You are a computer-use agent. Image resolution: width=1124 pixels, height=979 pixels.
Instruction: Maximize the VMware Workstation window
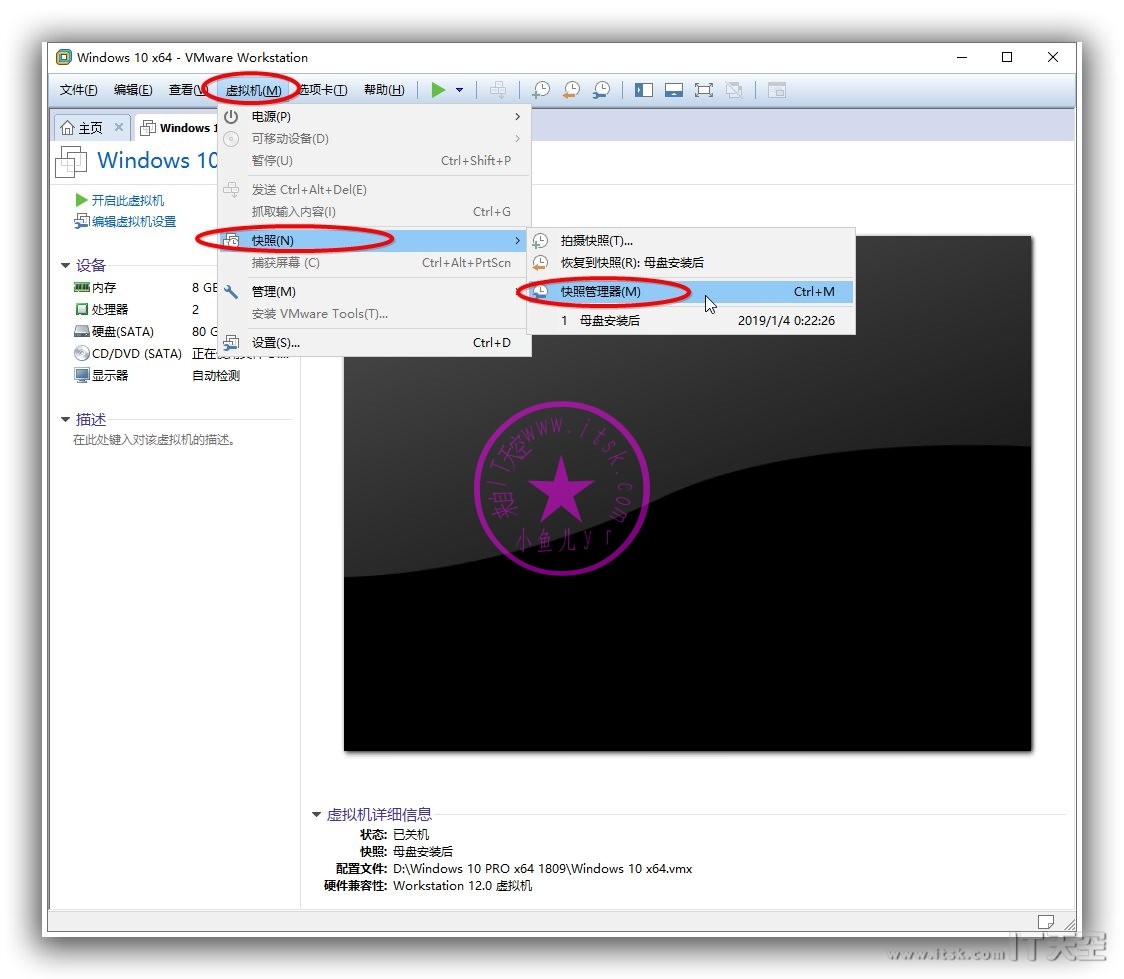[1007, 57]
